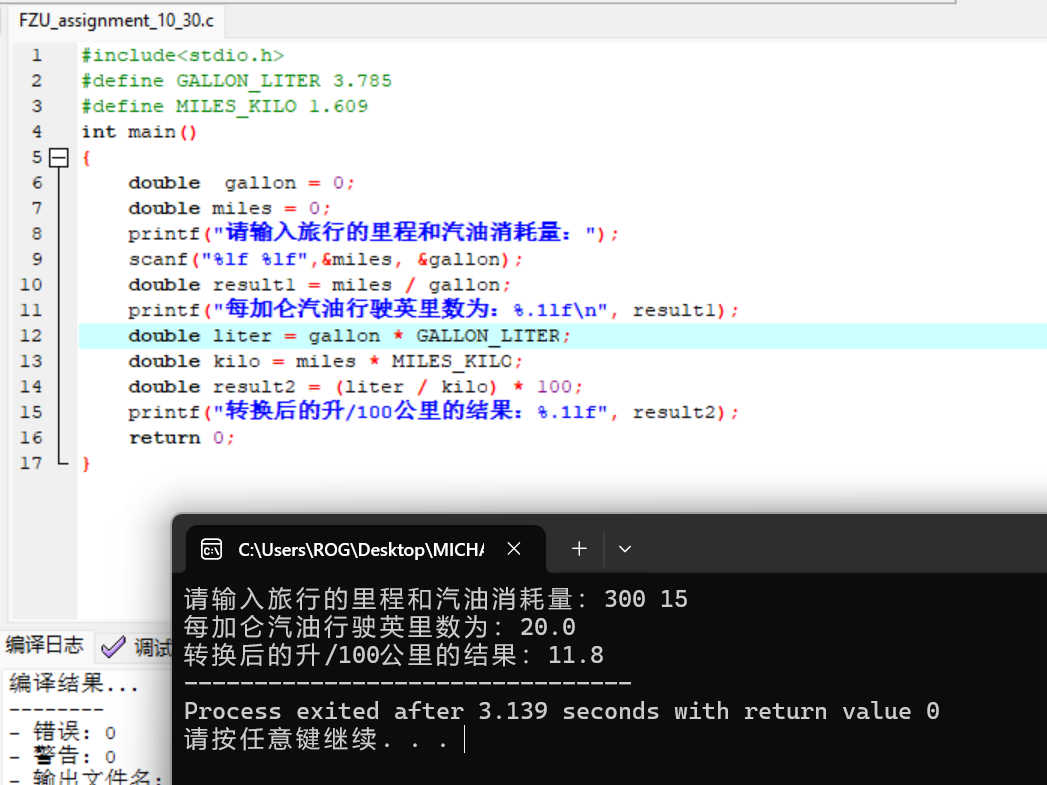Open the new terminal tab plus button
Viewport: 1047px width, 785px height.
(x=579, y=549)
